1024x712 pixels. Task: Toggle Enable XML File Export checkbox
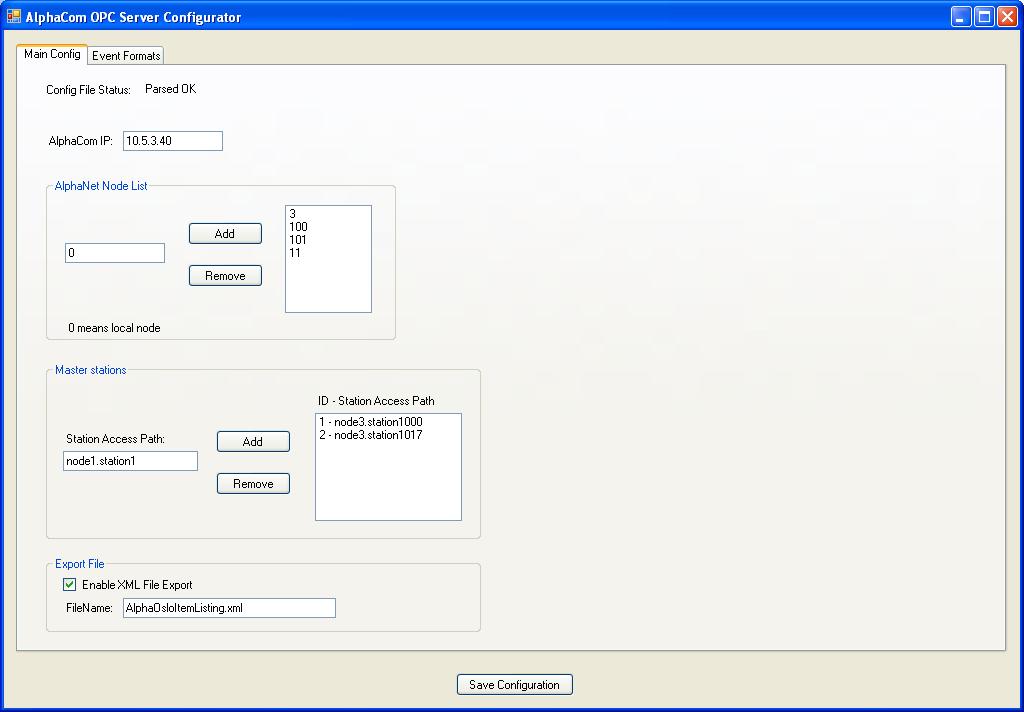coord(69,584)
